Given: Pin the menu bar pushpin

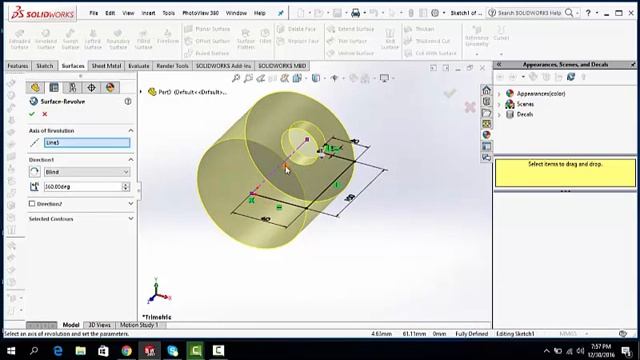Looking at the screenshot, I should tap(281, 13).
